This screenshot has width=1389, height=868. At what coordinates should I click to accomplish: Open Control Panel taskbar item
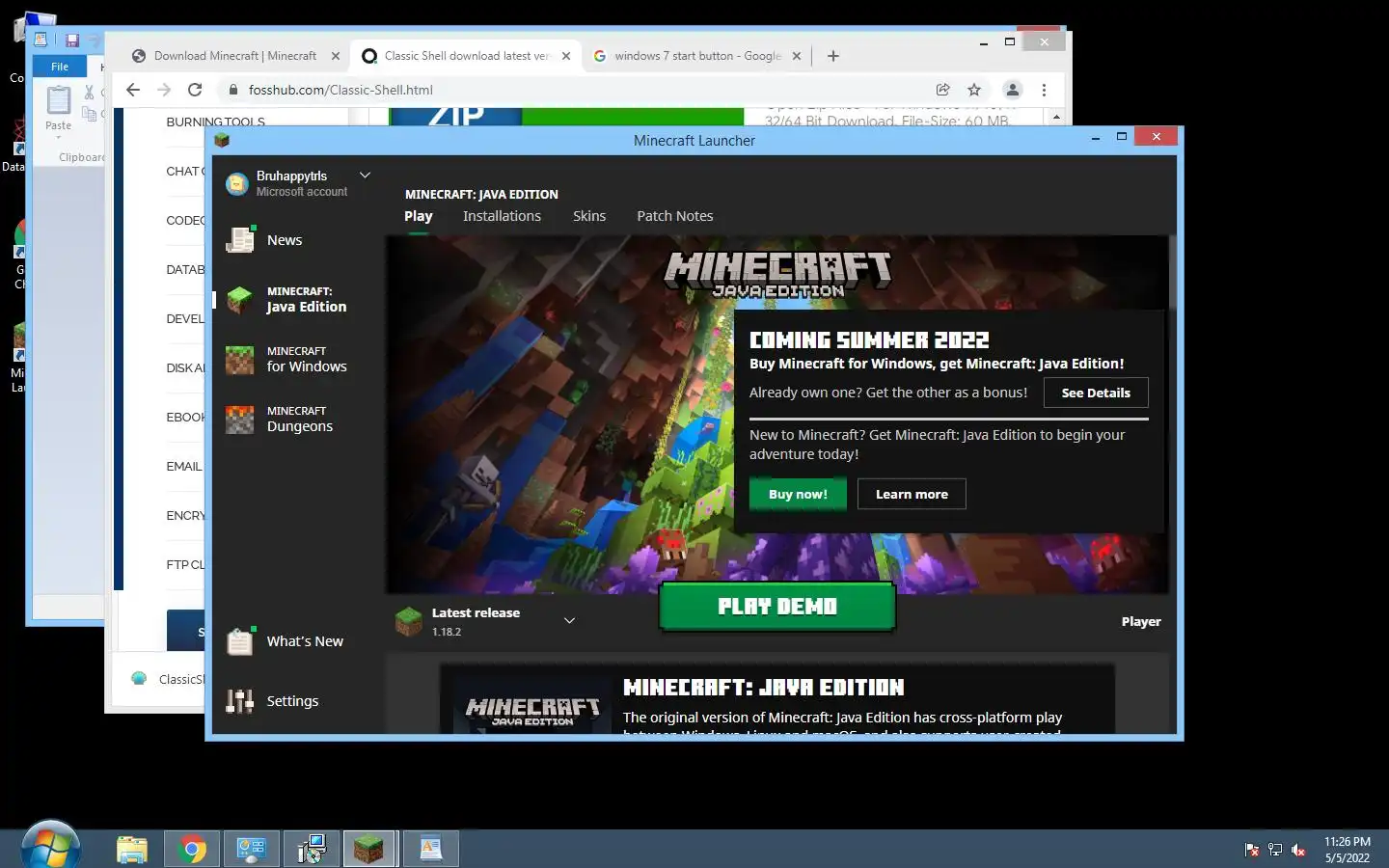click(252, 850)
